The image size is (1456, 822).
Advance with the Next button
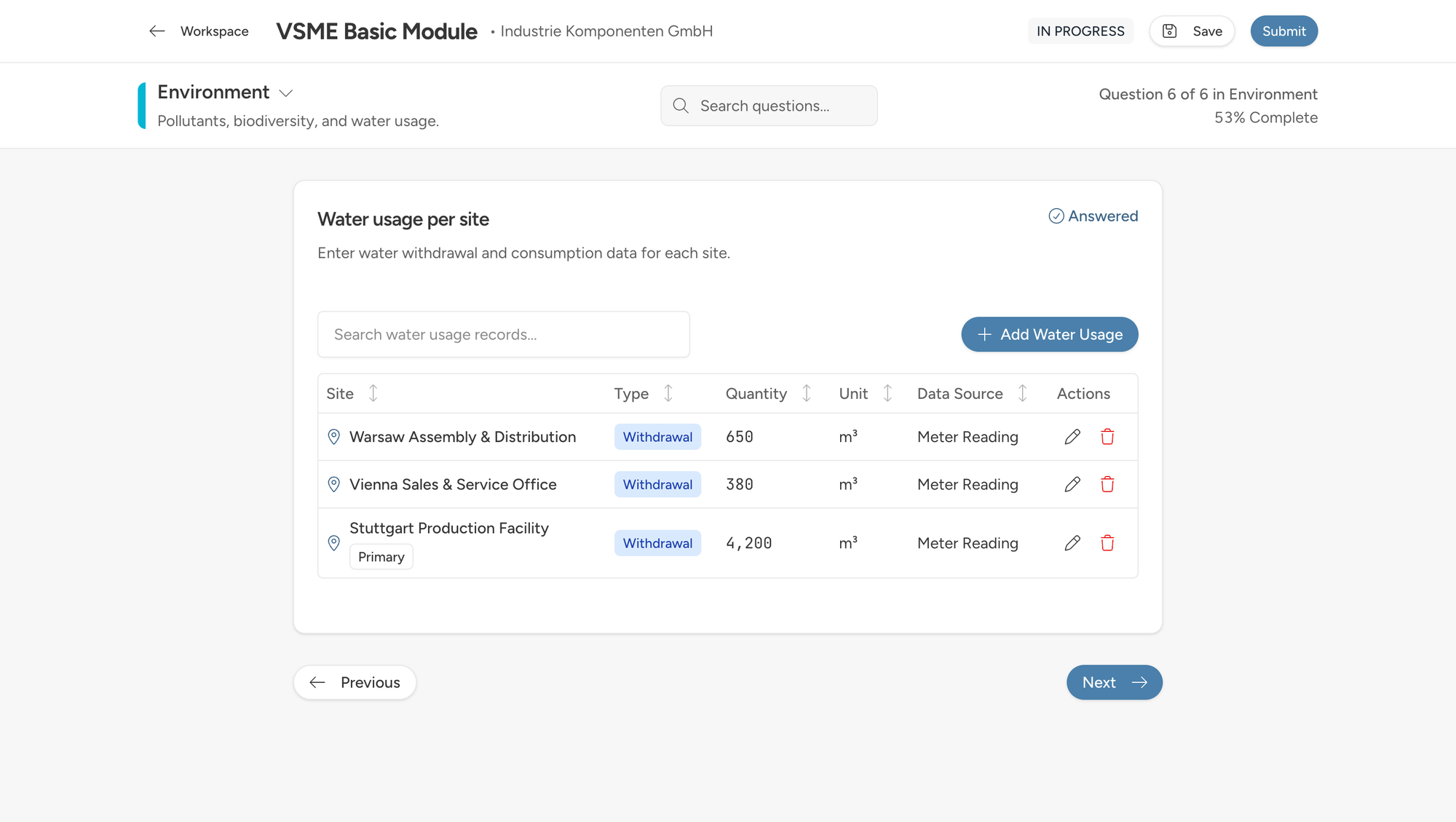point(1114,682)
